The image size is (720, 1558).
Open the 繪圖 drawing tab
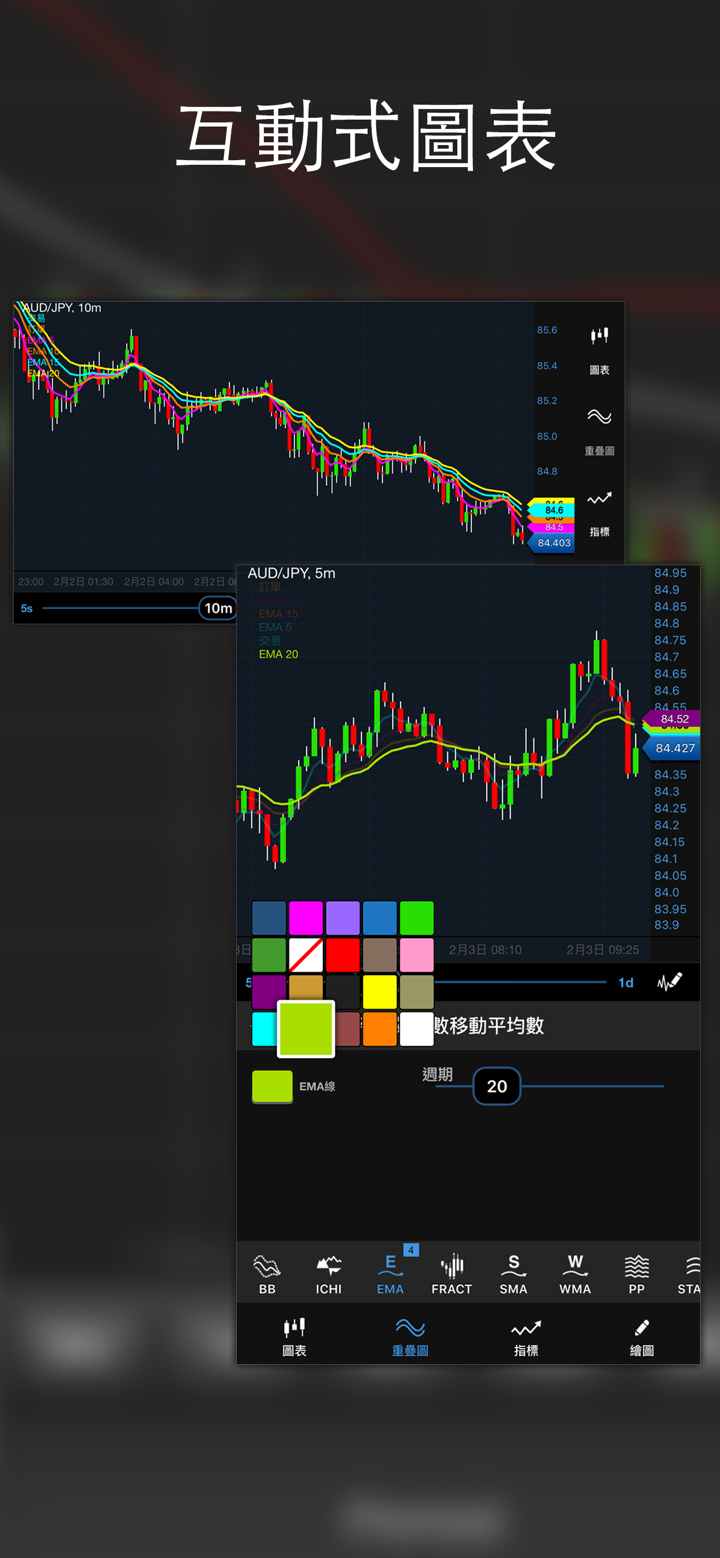pos(642,1336)
